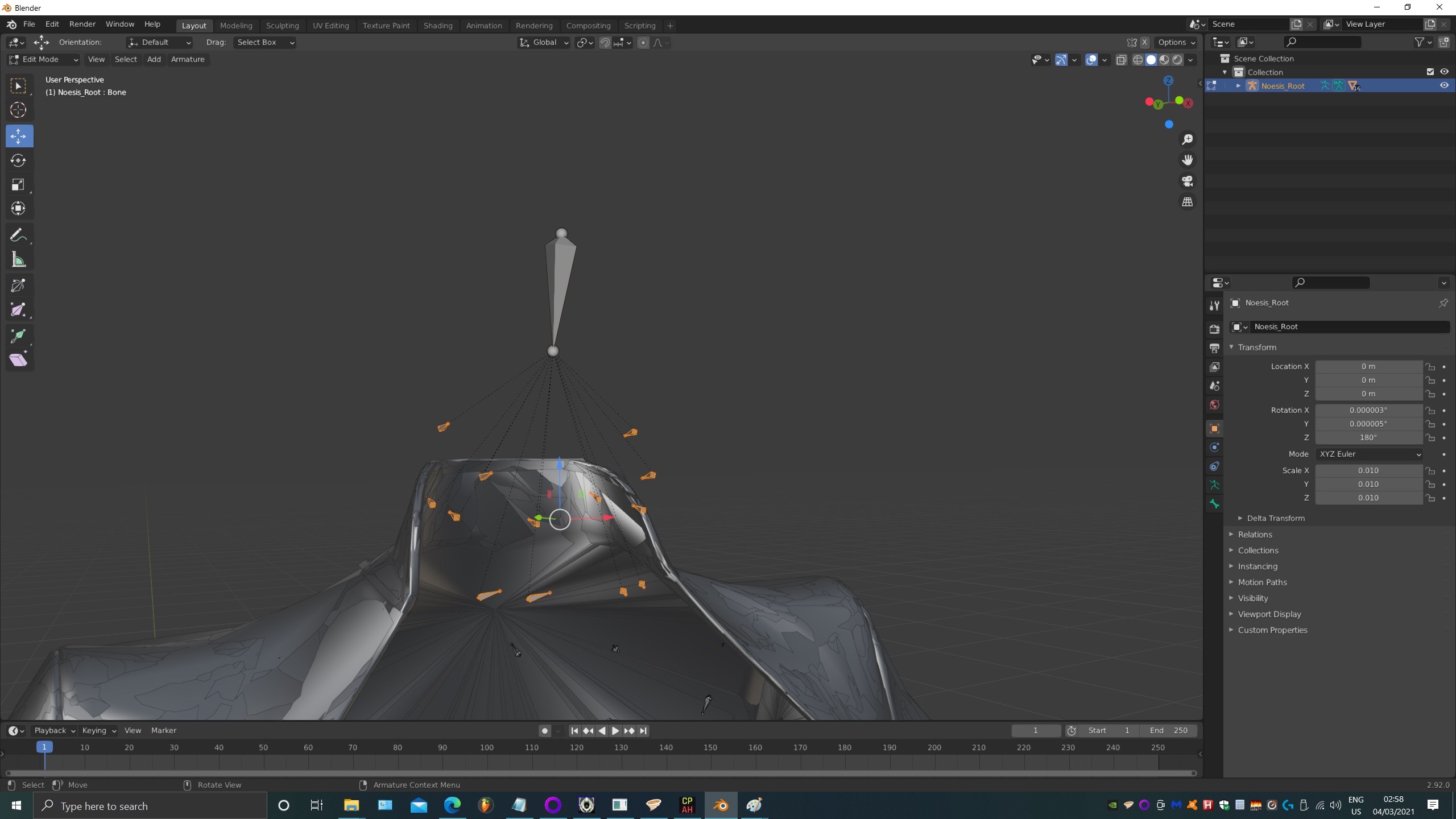Click the End frame 250 field
The height and width of the screenshot is (819, 1456).
pos(1168,731)
